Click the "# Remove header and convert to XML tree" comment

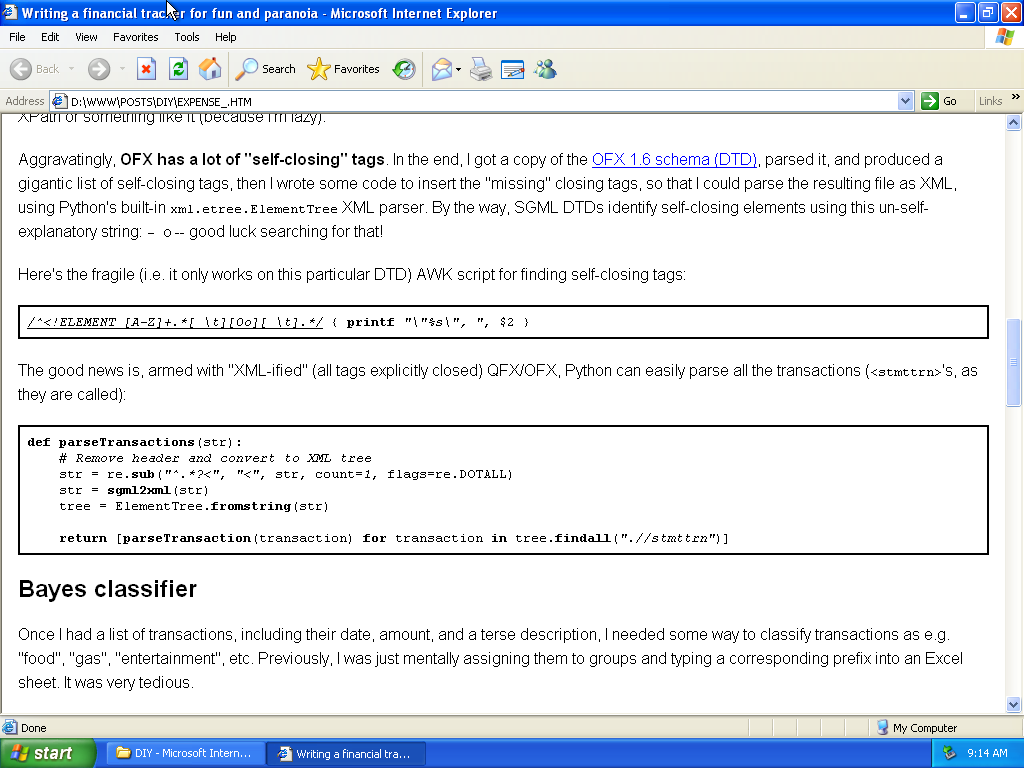pyautogui.click(x=215, y=458)
